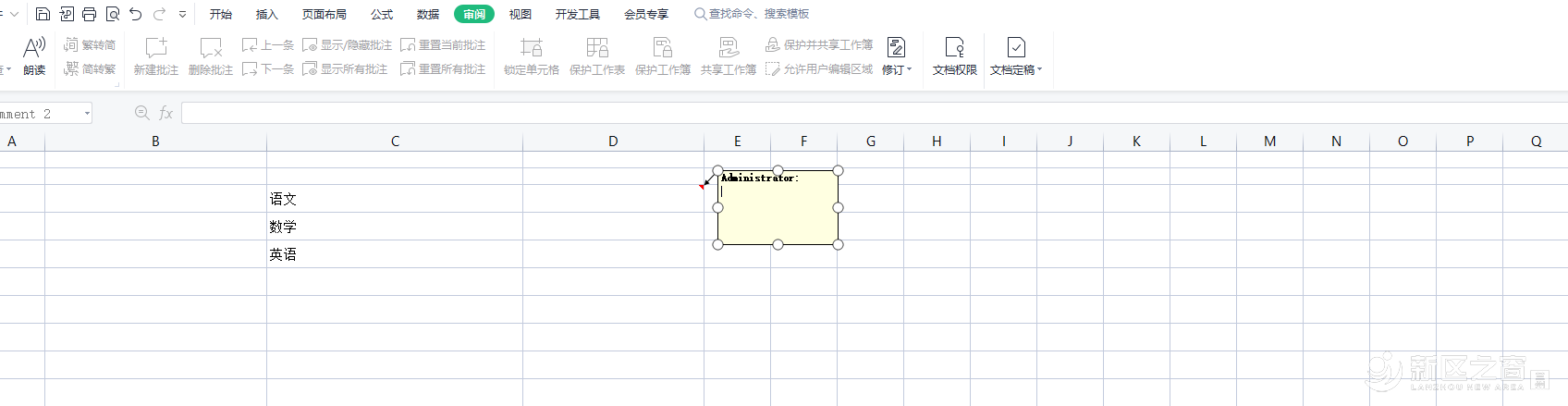
Task: Go to next comment with 下一条
Action: pos(268,68)
